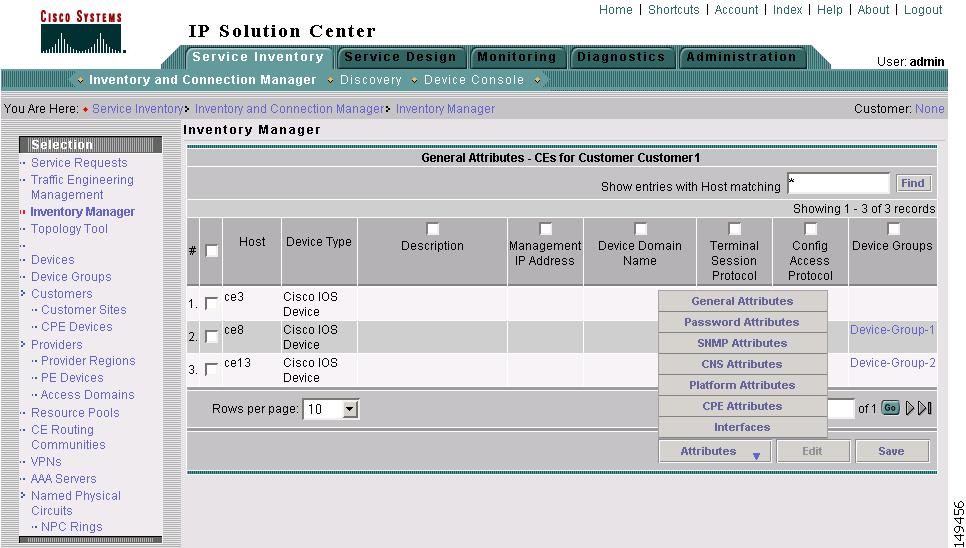Open Resource Pools in the sidebar

coord(75,413)
